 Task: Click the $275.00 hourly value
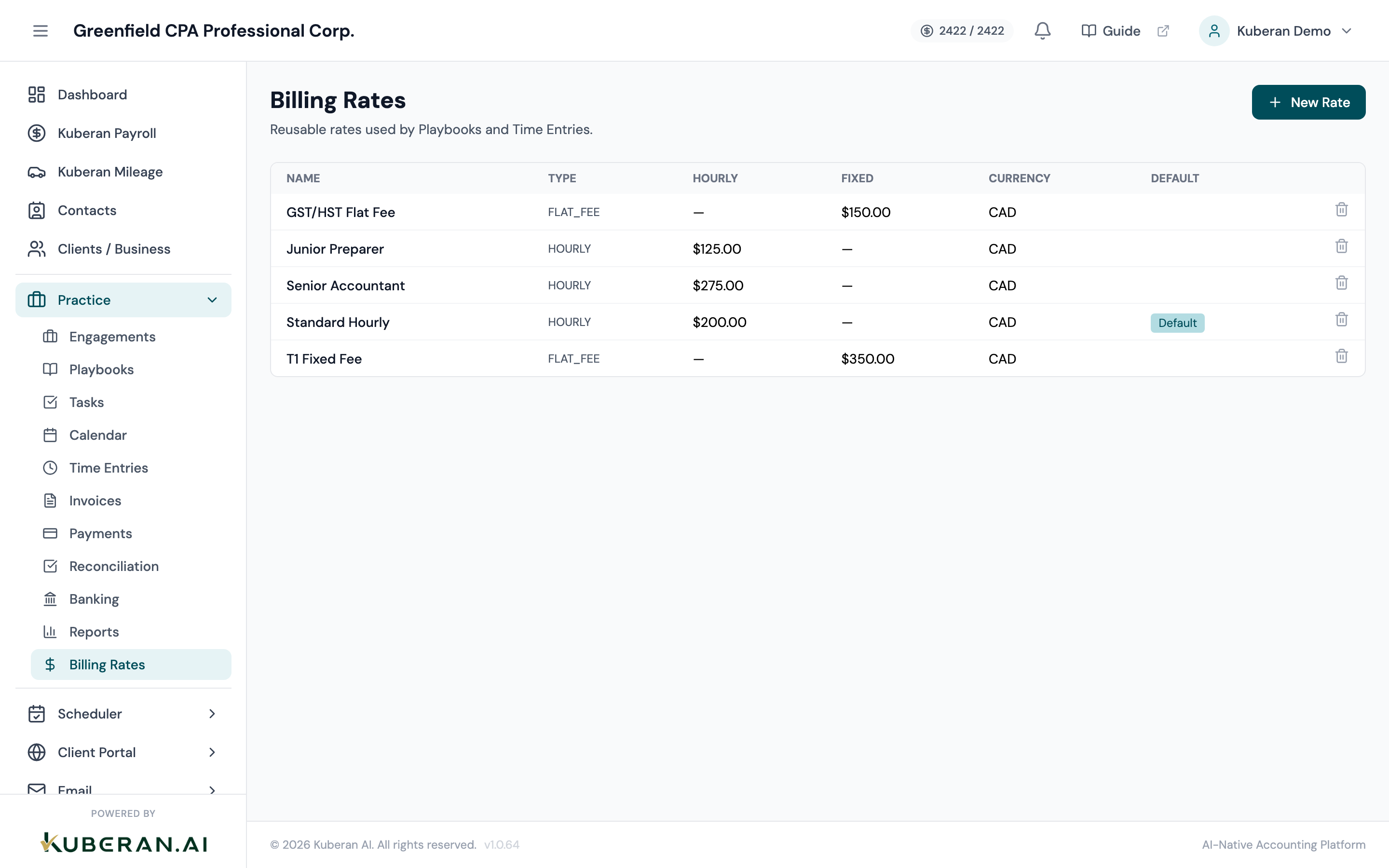pos(718,285)
